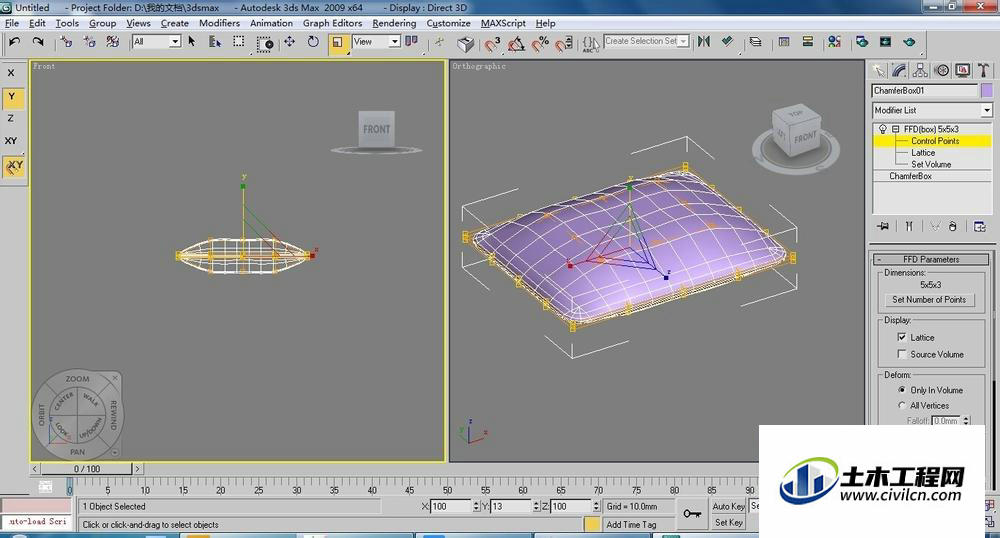The image size is (1000, 538).
Task: Switch to the Utilities hammer panel tab
Action: (x=983, y=70)
